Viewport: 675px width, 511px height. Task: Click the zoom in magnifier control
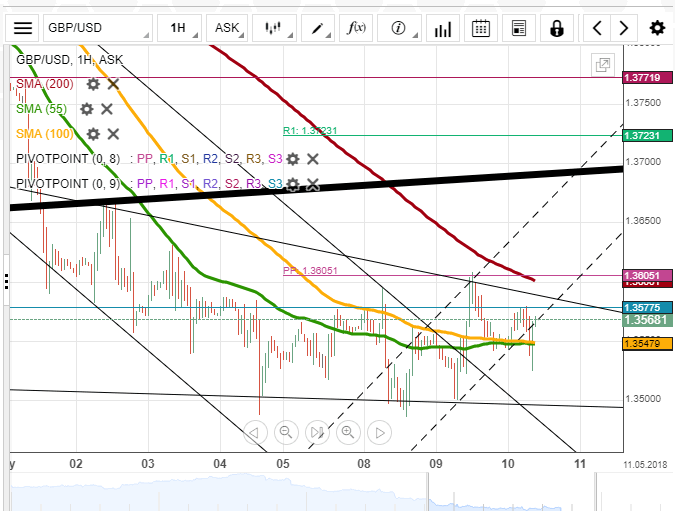click(348, 432)
